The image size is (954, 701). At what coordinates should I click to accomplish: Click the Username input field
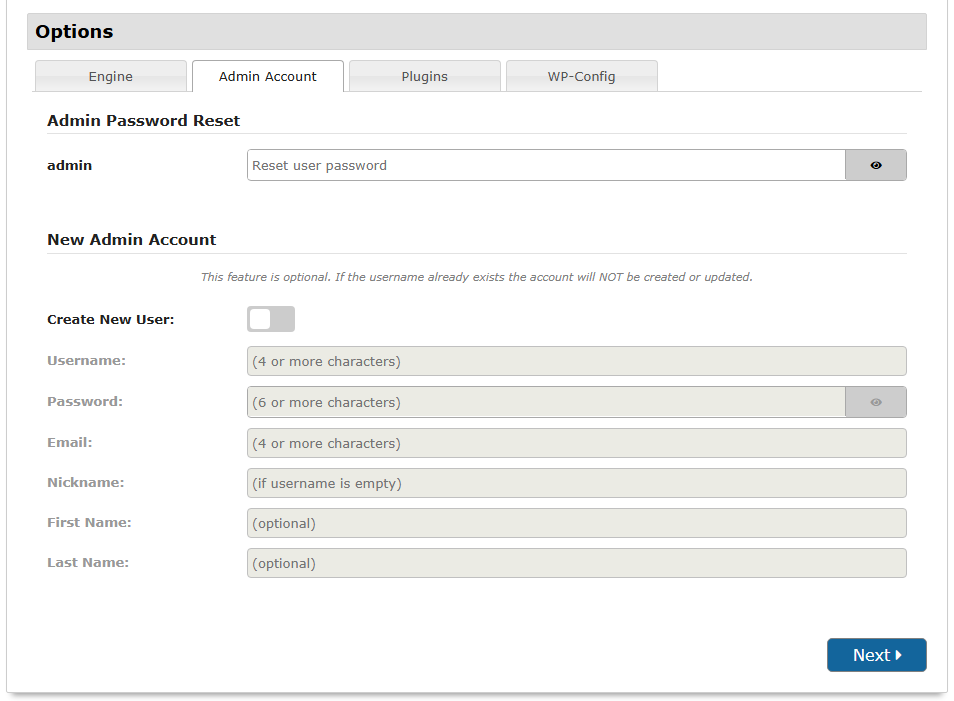(x=577, y=361)
